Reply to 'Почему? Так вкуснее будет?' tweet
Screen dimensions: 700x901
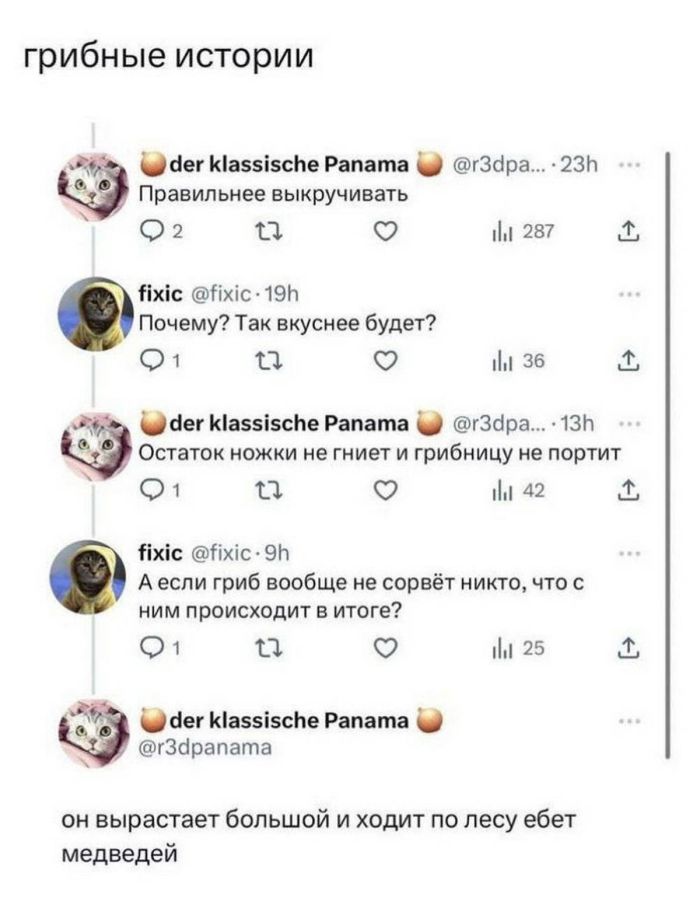(x=152, y=363)
